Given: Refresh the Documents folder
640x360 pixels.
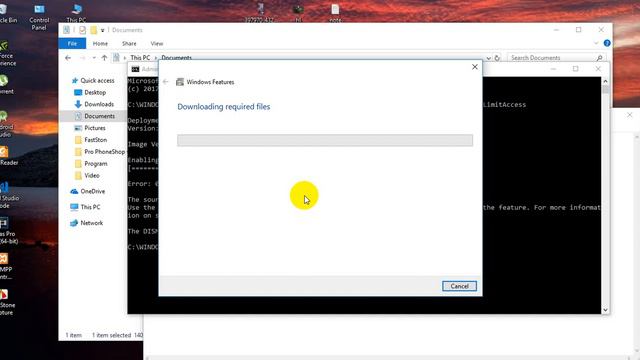Looking at the screenshot, I should point(497,58).
